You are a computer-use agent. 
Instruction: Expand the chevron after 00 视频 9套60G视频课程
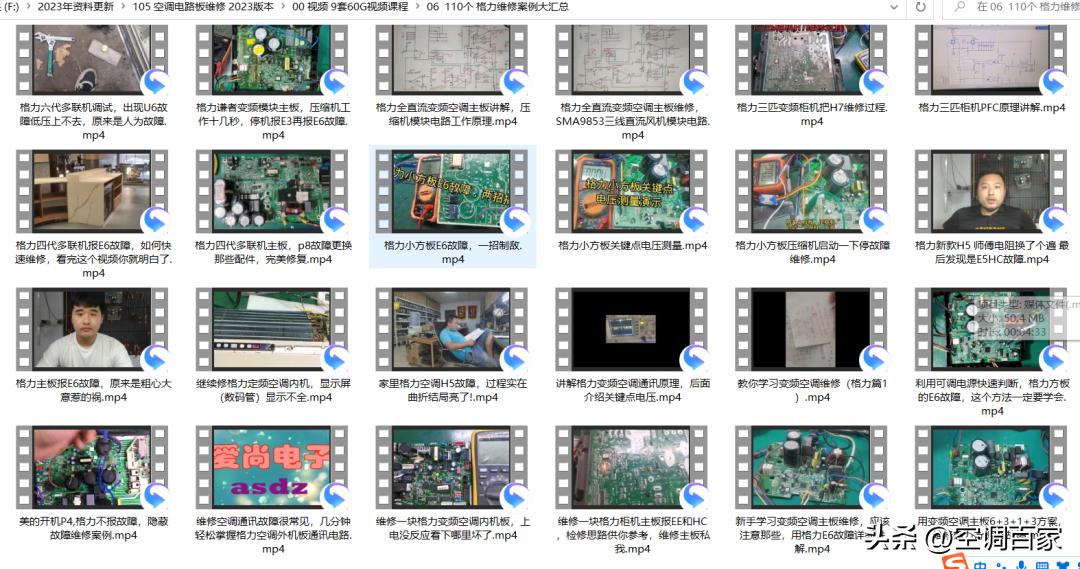tap(417, 6)
